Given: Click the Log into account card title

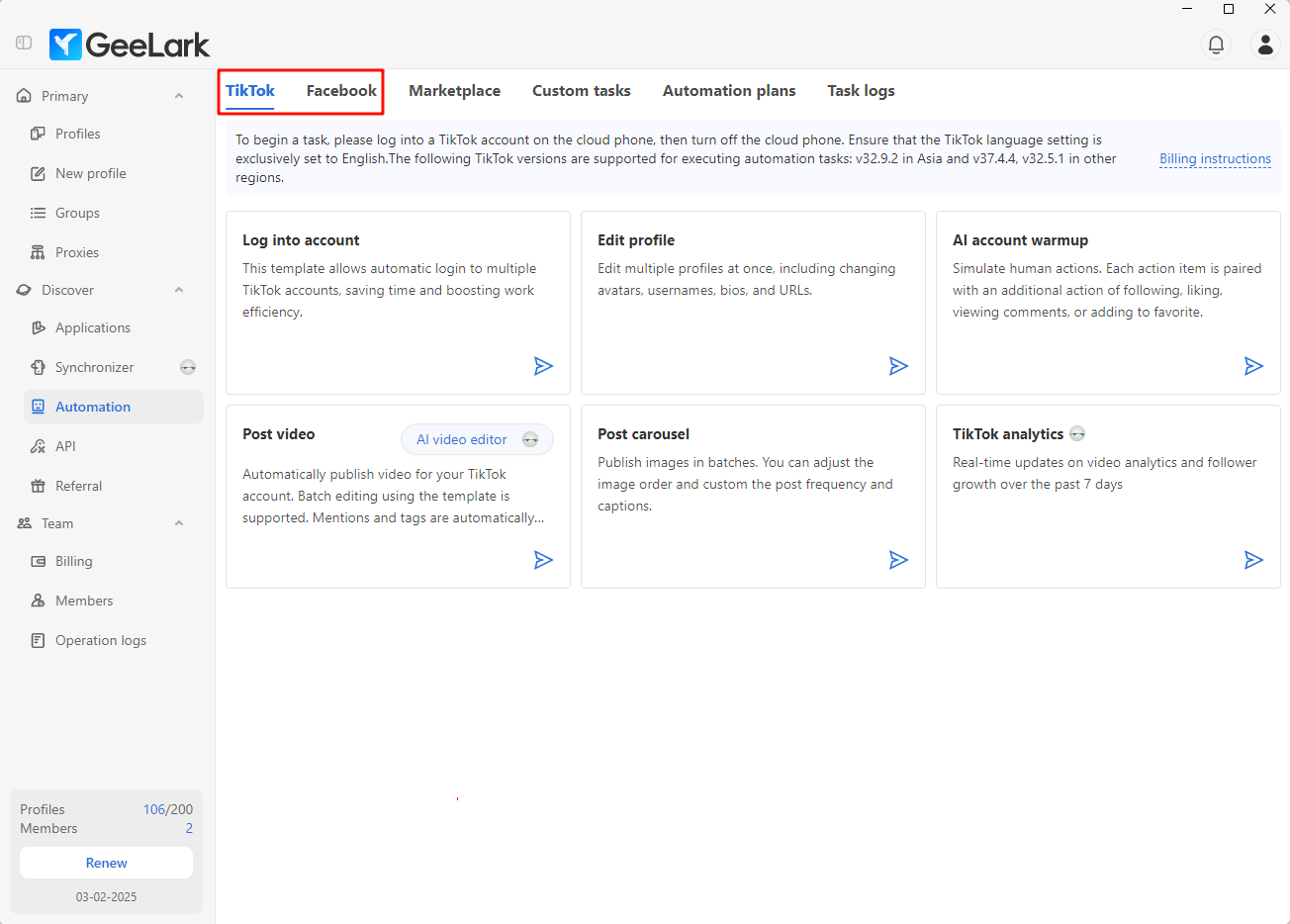Looking at the screenshot, I should [301, 240].
